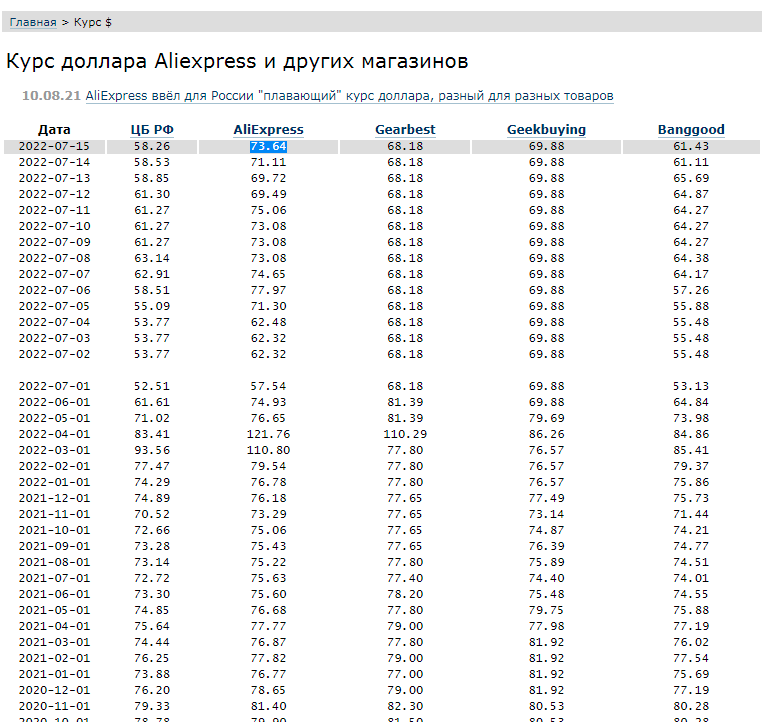763x722 pixels.
Task: Click Geekbuying value 79.69
Action: tap(546, 418)
